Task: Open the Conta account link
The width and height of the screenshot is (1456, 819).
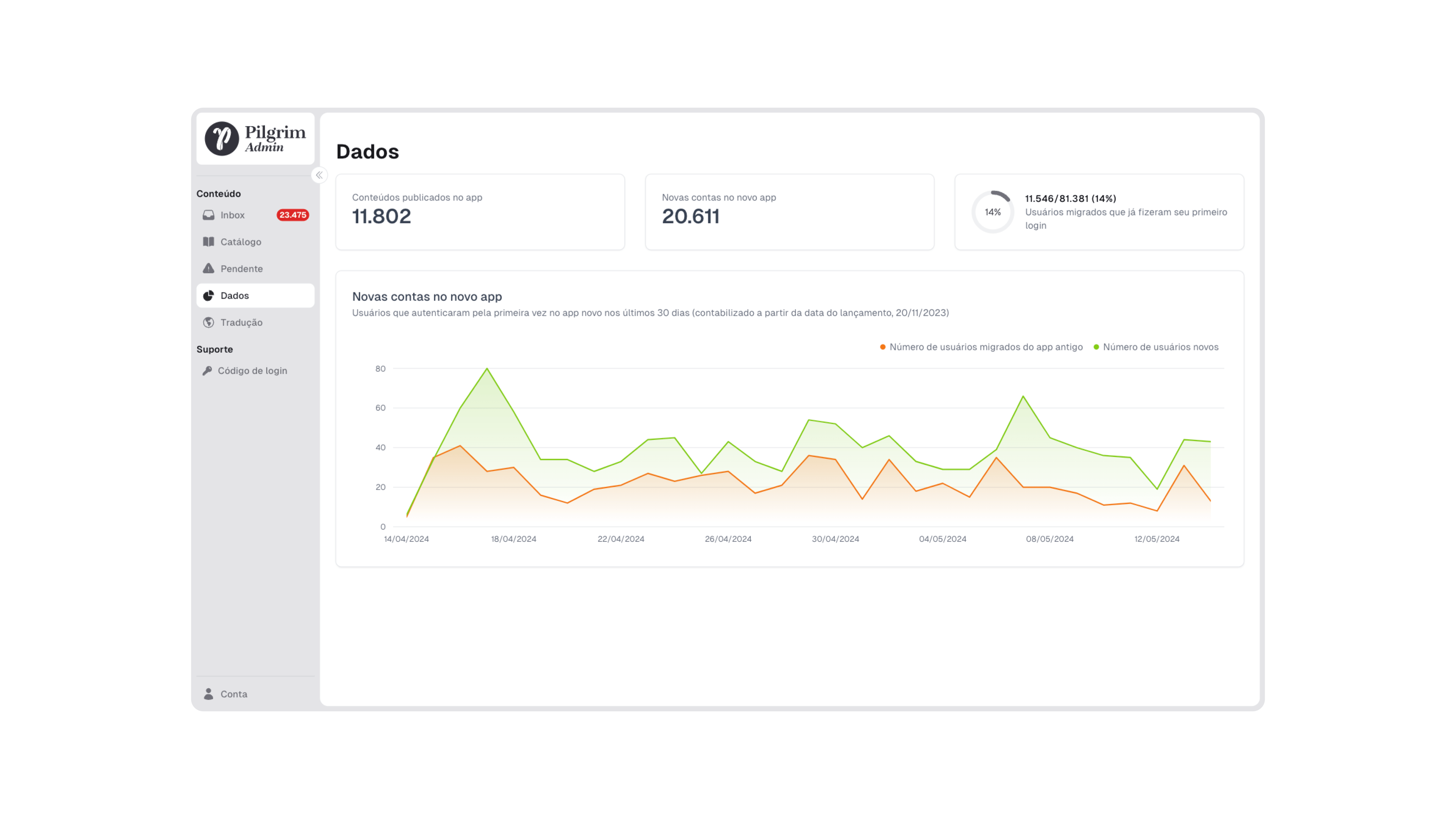Action: [255, 693]
